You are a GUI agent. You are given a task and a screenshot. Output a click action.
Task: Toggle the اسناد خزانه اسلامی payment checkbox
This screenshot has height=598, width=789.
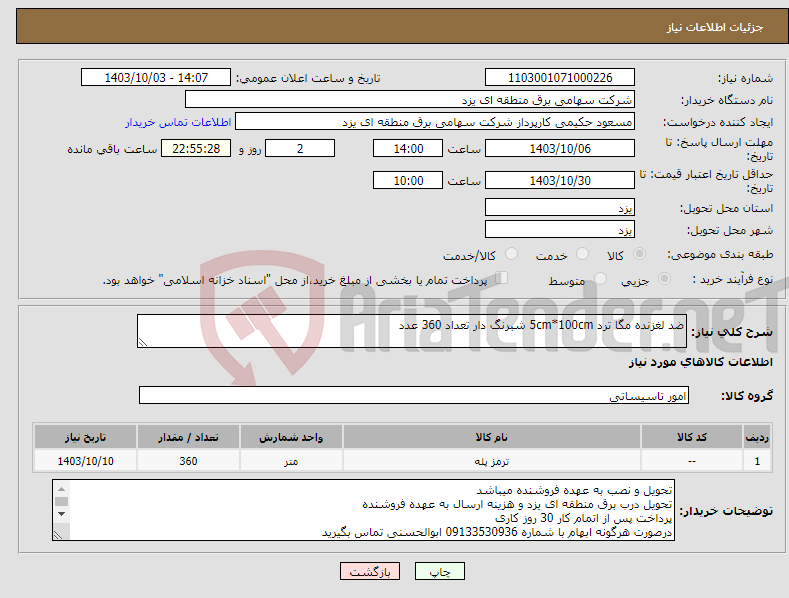(x=502, y=278)
